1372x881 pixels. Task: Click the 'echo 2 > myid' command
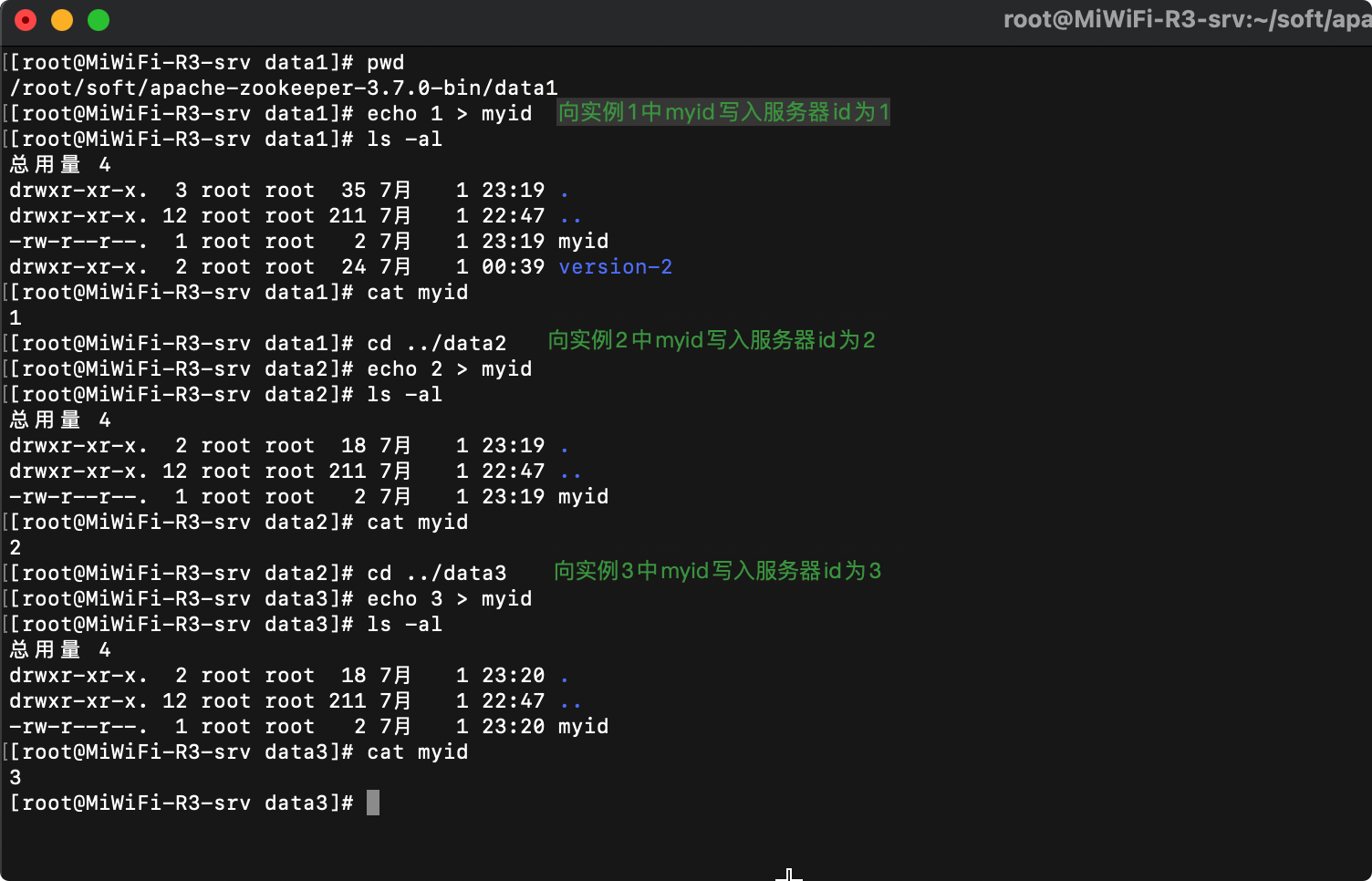click(x=449, y=369)
